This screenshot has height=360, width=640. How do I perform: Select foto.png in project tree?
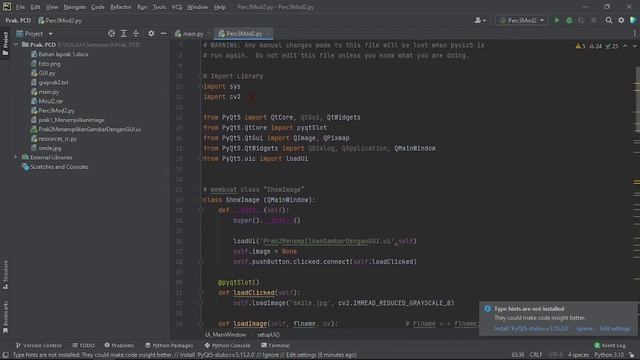(x=49, y=64)
